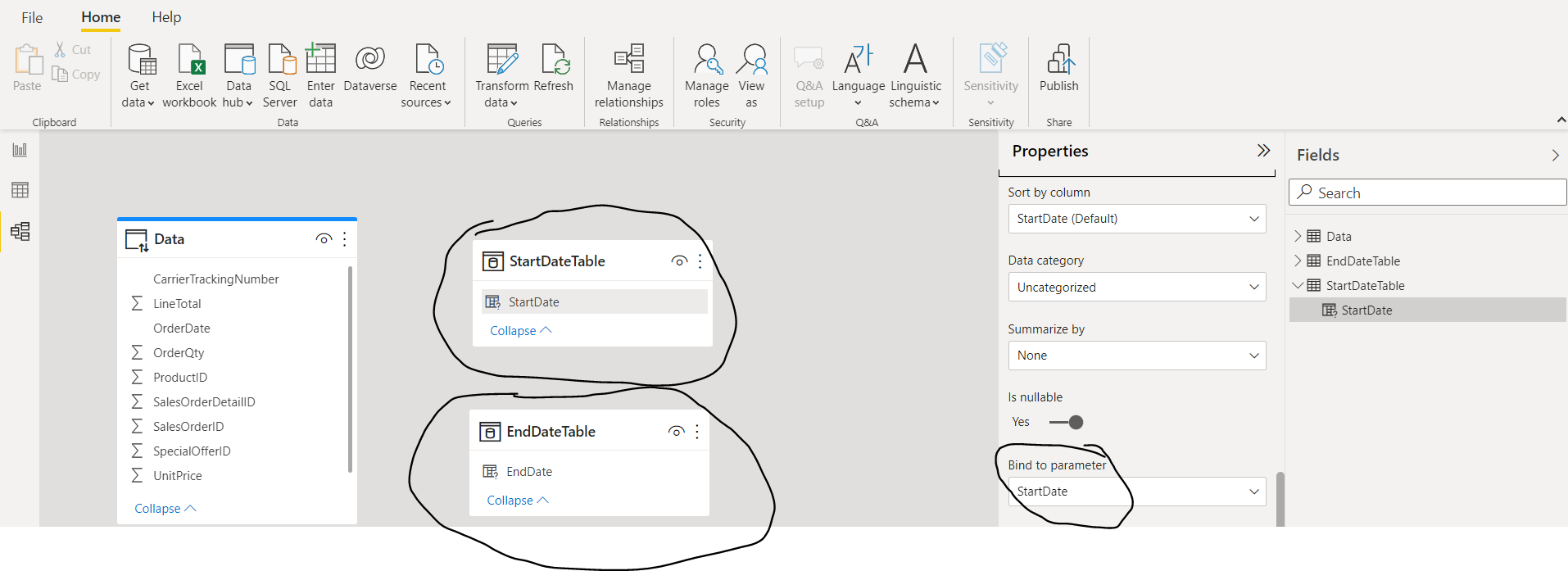Open the Recent sources list
The image size is (1568, 571).
(x=427, y=76)
